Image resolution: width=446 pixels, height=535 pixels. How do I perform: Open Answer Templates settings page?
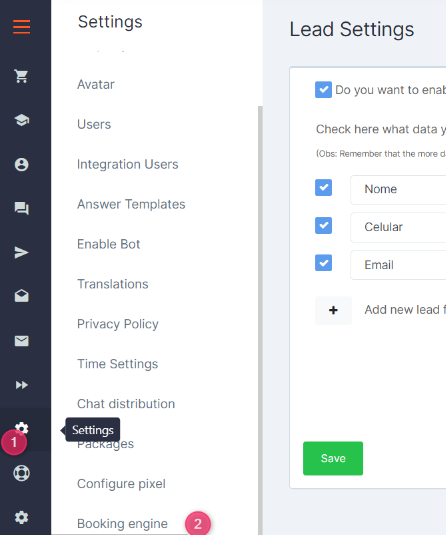point(131,204)
